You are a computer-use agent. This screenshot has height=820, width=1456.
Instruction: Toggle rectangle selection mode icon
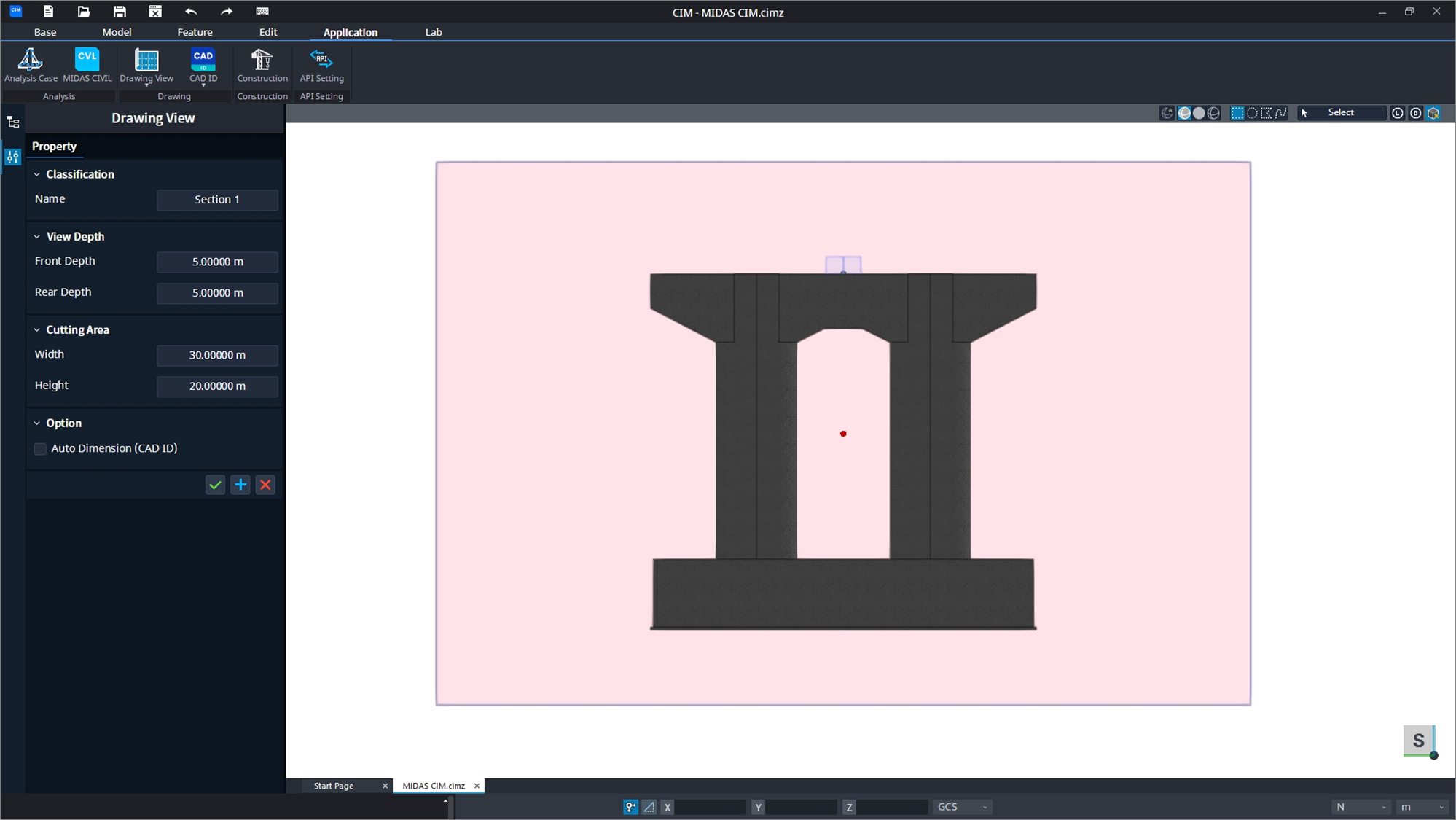tap(1237, 113)
